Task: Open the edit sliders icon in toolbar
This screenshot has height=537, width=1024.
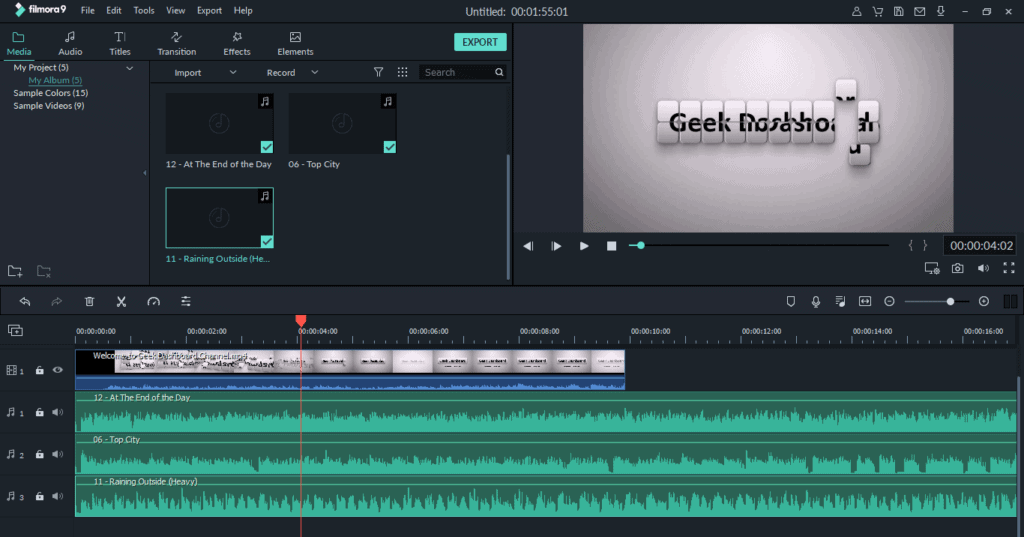Action: 186,301
